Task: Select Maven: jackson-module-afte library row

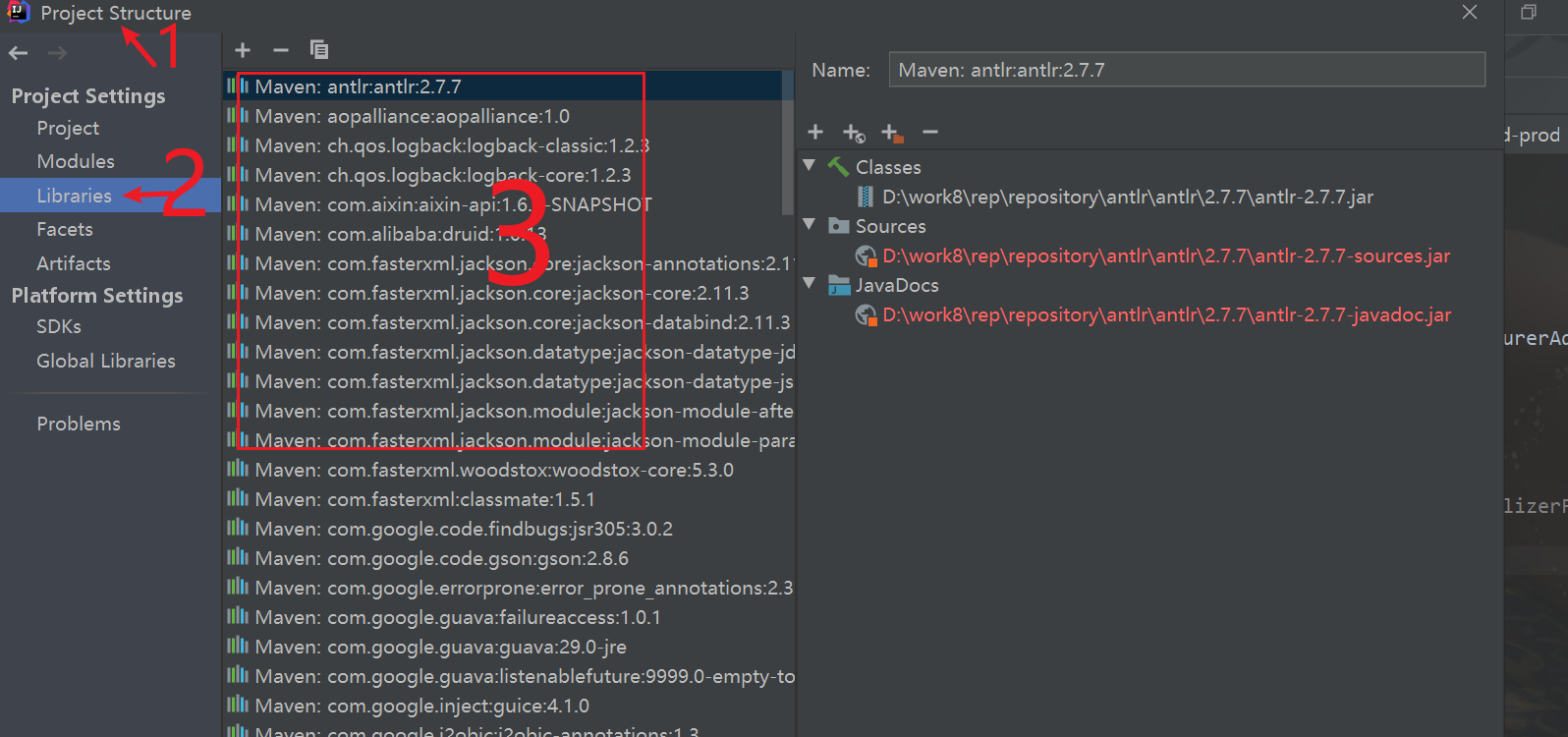Action: 509,411
